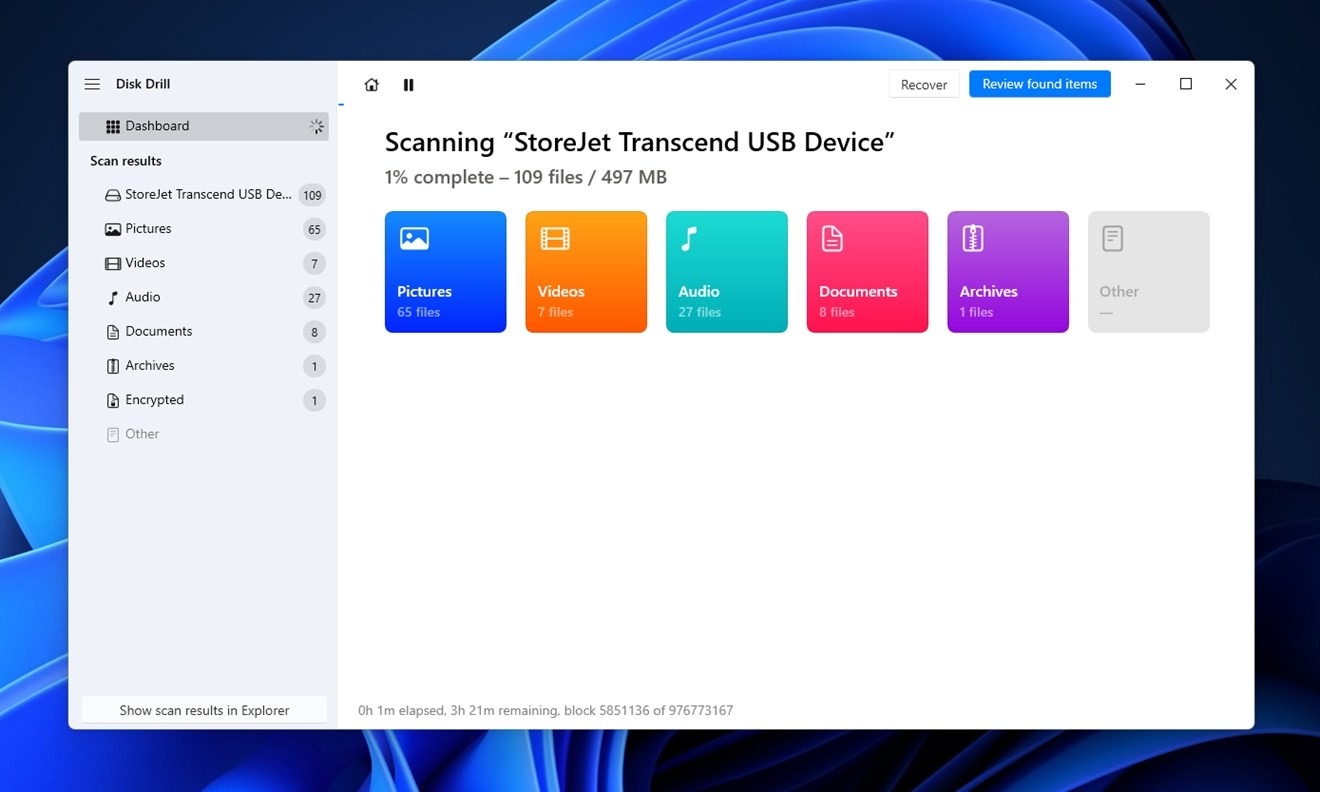The width and height of the screenshot is (1320, 792).
Task: Click the Pictures icon in the sidebar
Action: [113, 229]
